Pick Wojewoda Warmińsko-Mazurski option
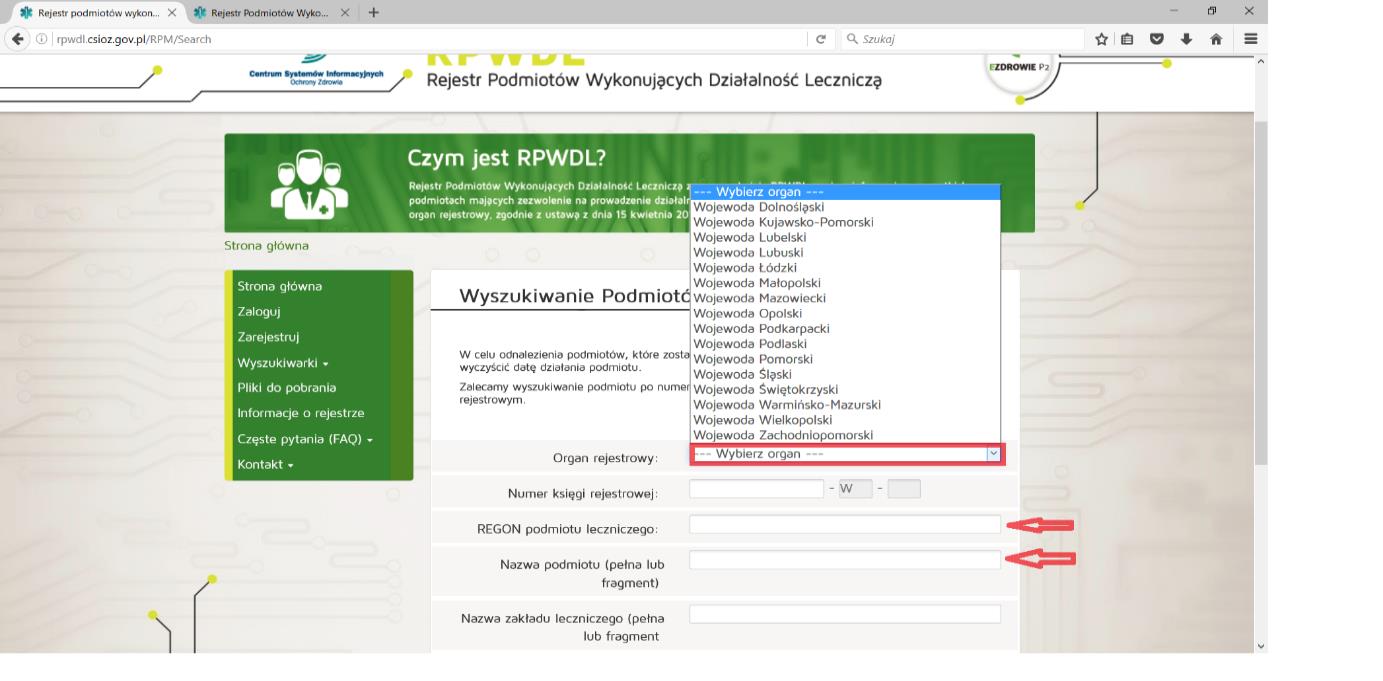 click(x=845, y=404)
